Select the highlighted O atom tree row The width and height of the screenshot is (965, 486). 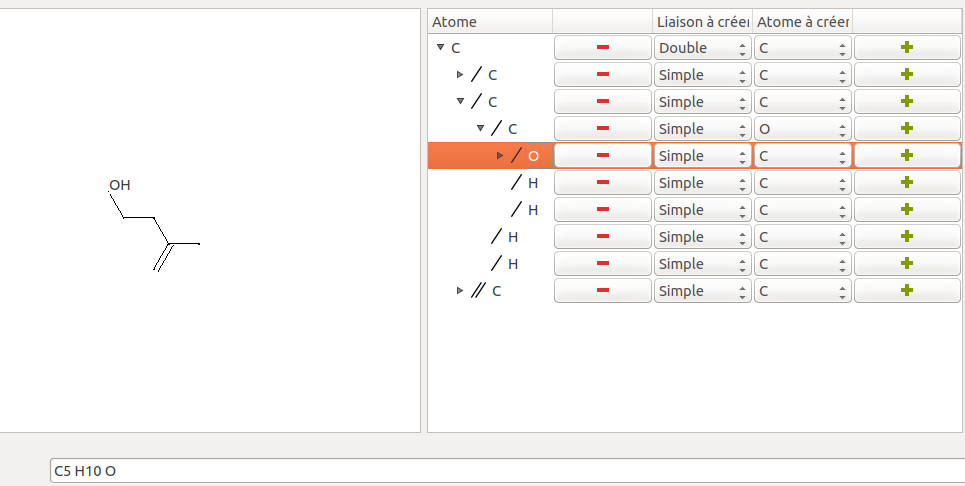[533, 156]
